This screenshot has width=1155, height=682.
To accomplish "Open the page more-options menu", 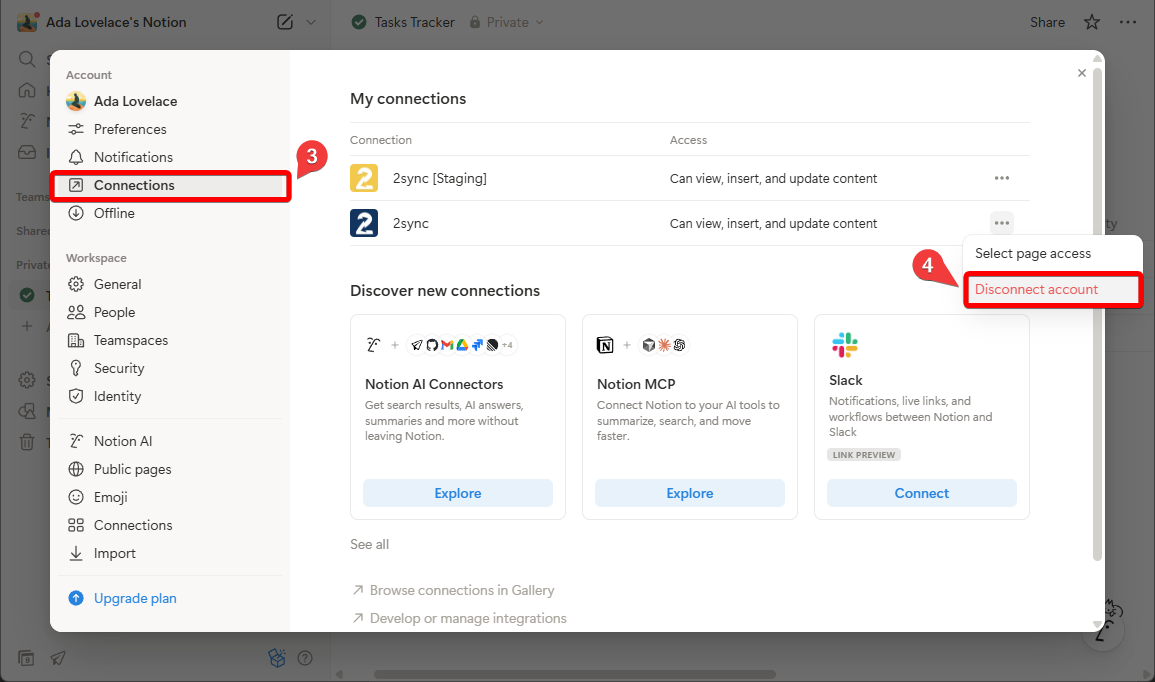I will (1128, 22).
